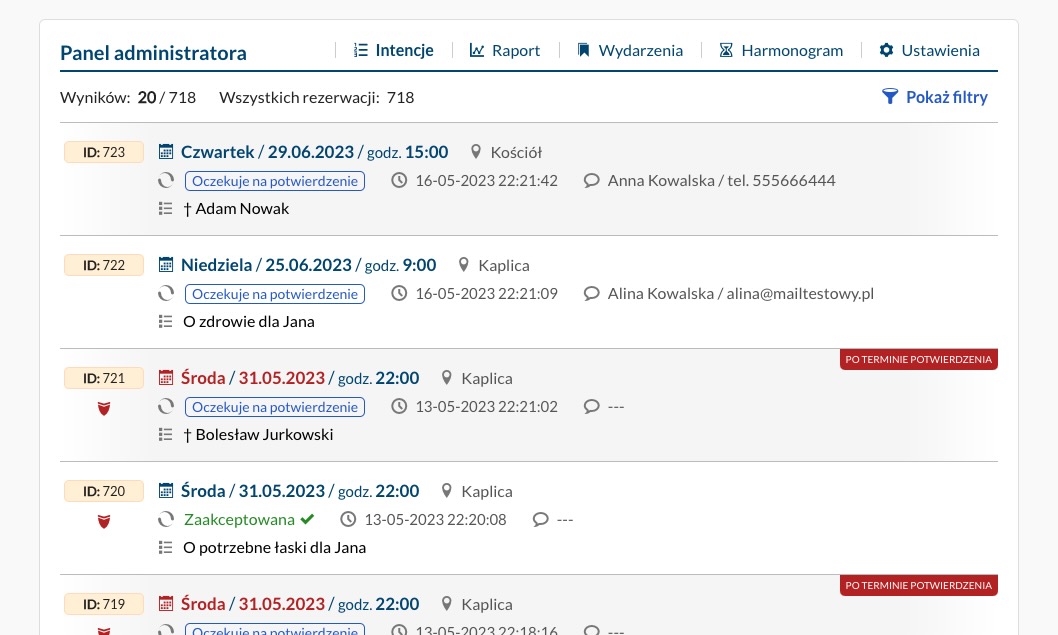Click the green checkmark beside Zaakceptowana
1058x635 pixels.
coord(307,518)
